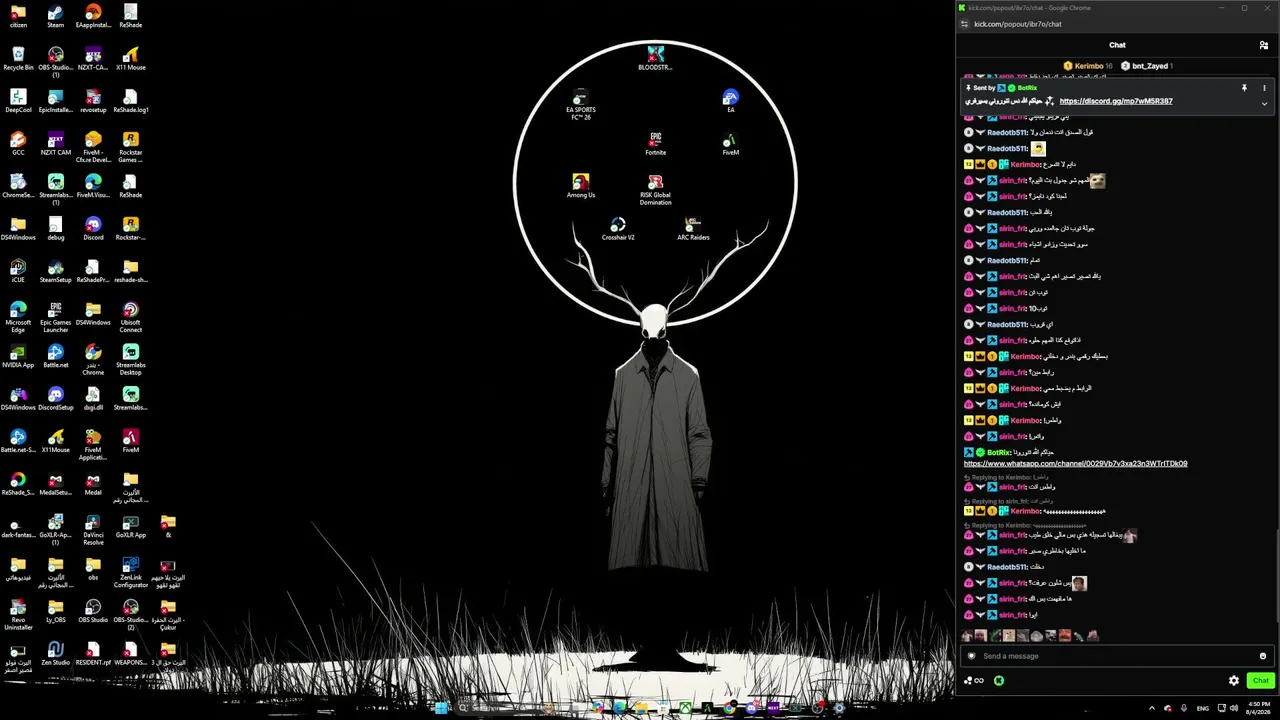Launch iCUE from the desktop

pyautogui.click(x=18, y=272)
